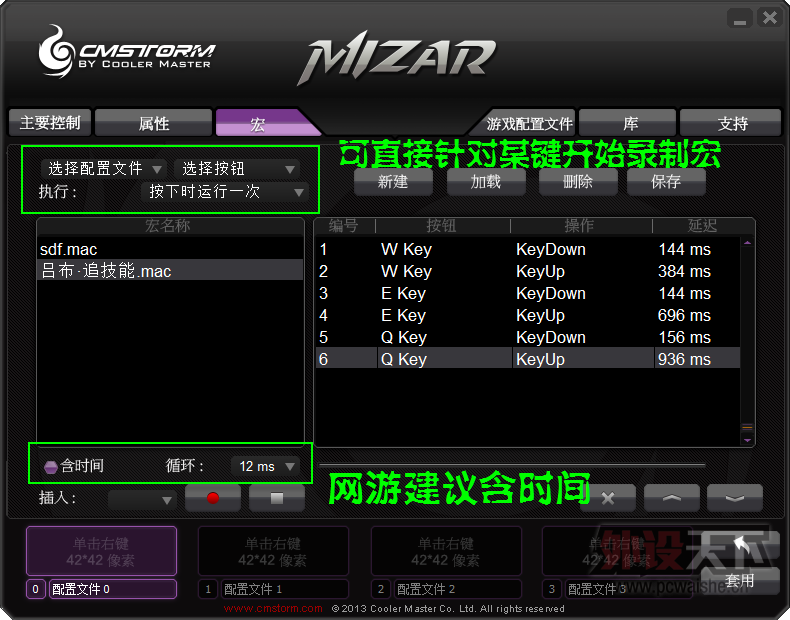This screenshot has width=790, height=620.
Task: Delete selected step with X icon button
Action: 608,498
